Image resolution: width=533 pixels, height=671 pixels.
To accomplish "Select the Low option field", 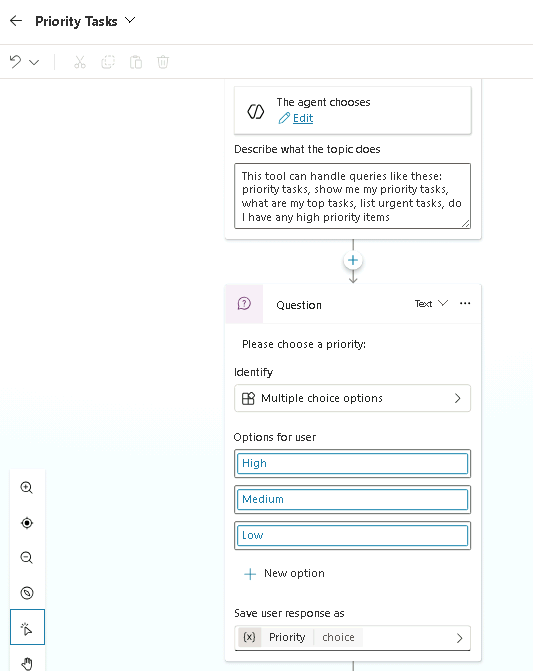I will 352,535.
